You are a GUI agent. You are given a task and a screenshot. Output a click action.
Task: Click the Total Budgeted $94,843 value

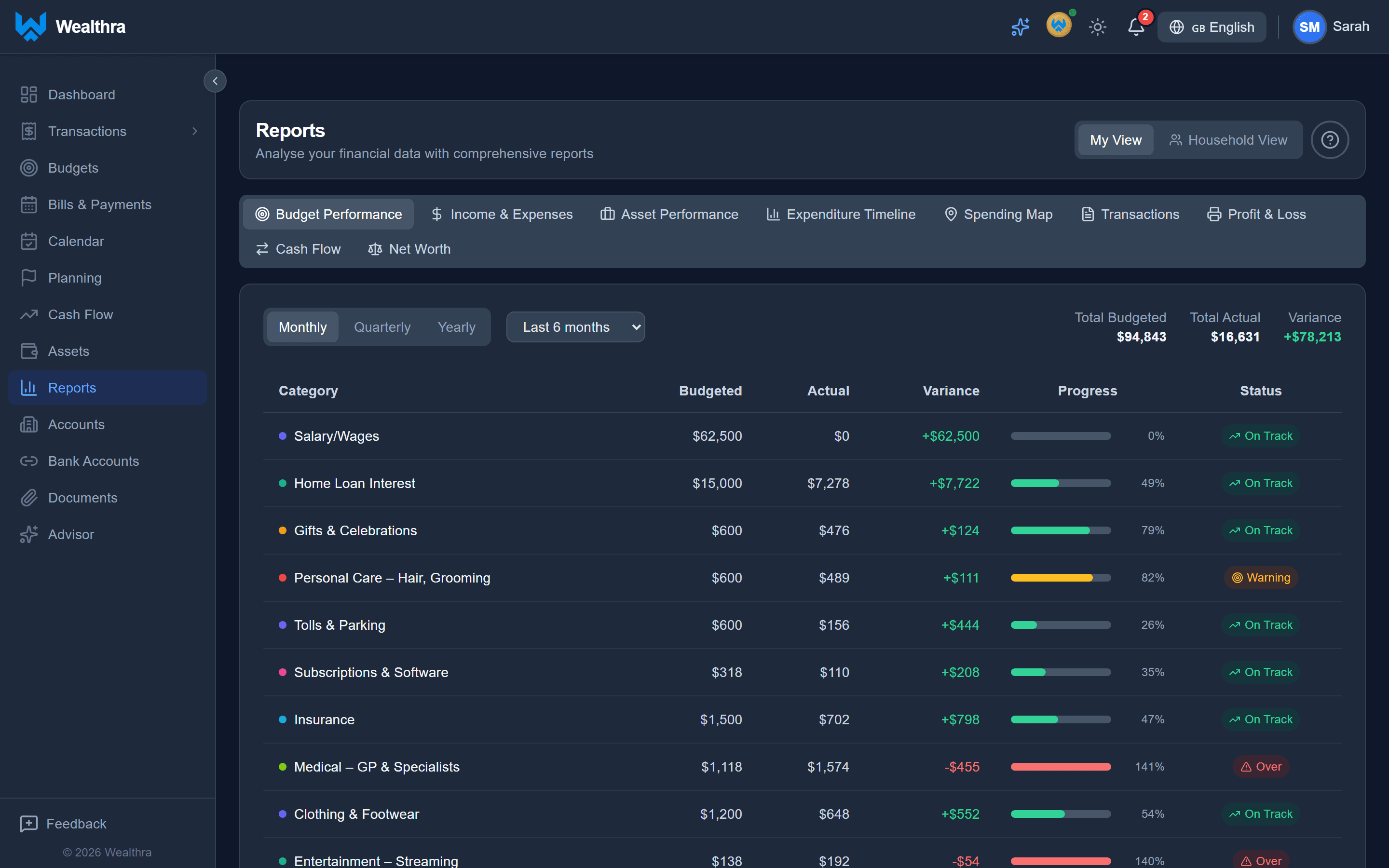click(1141, 337)
